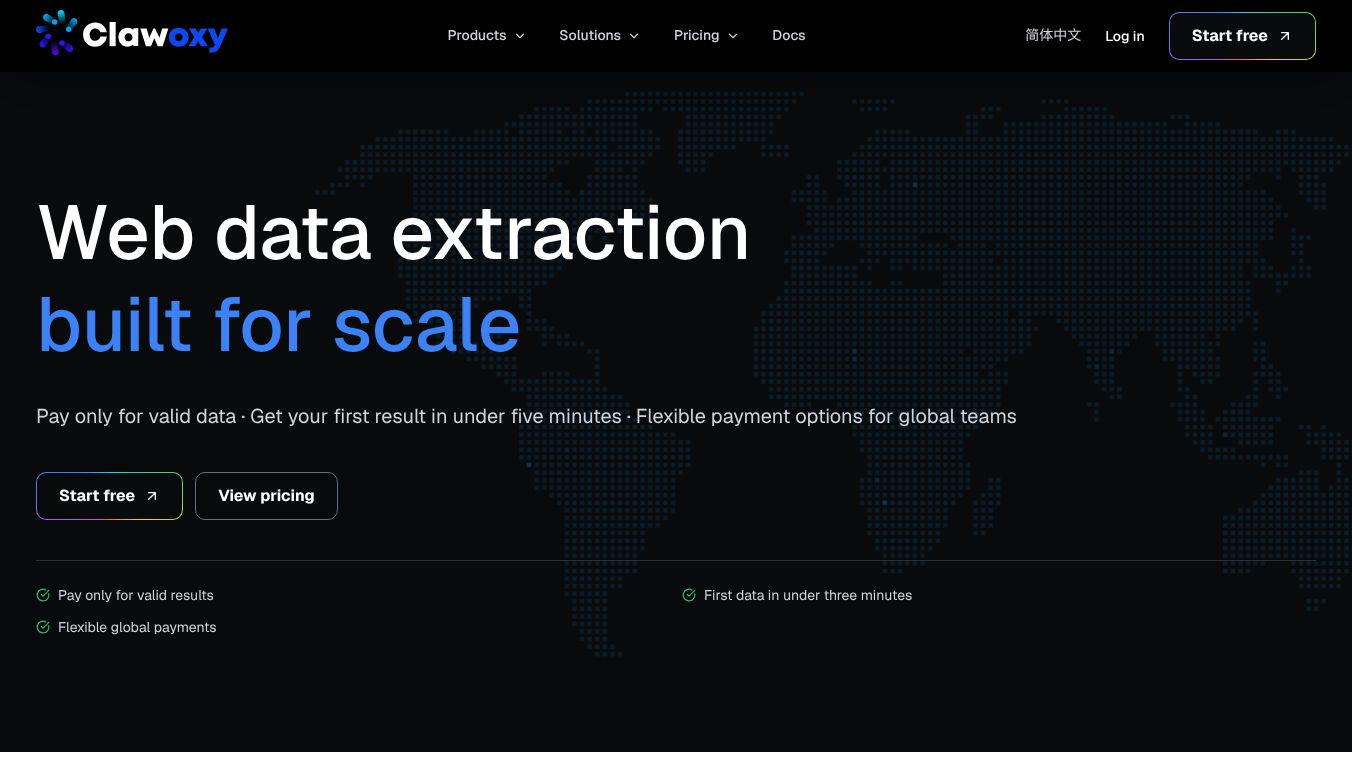
Task: Click the Clawoxy wordmark text
Action: click(x=155, y=36)
